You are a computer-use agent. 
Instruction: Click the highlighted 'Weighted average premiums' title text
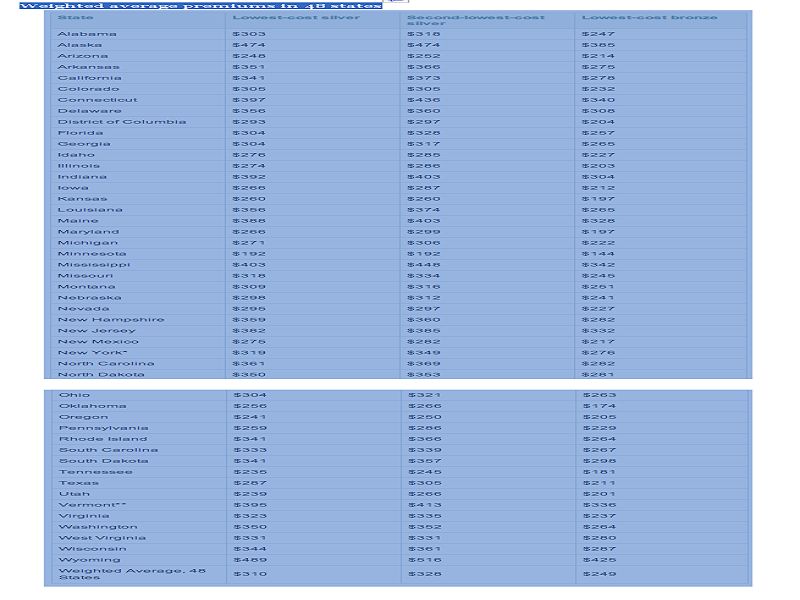click(200, 6)
